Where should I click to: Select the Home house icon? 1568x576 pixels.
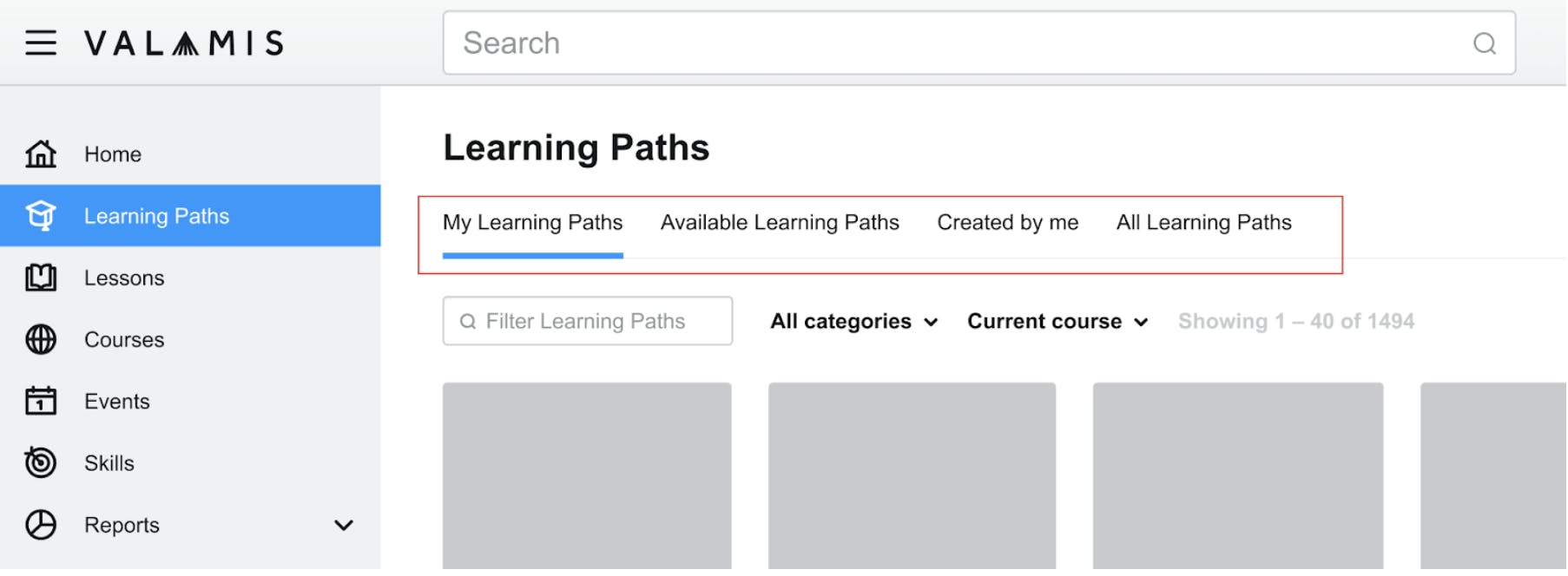pos(41,154)
